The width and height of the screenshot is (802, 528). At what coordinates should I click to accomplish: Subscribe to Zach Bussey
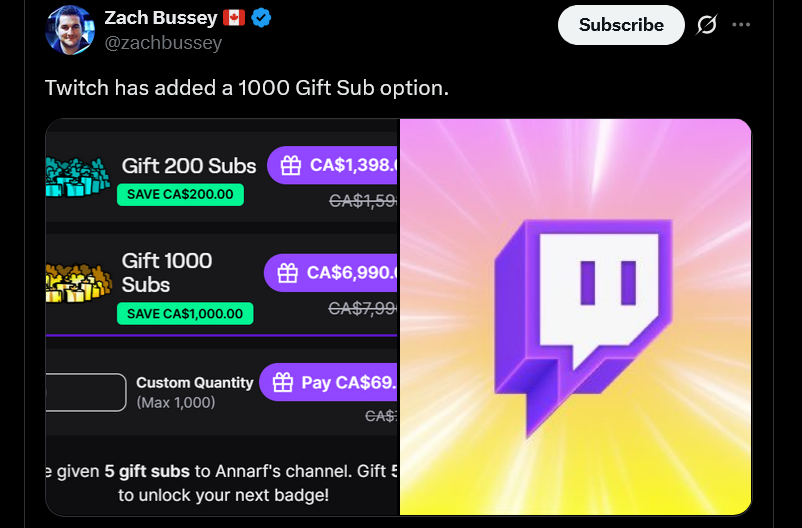point(621,25)
